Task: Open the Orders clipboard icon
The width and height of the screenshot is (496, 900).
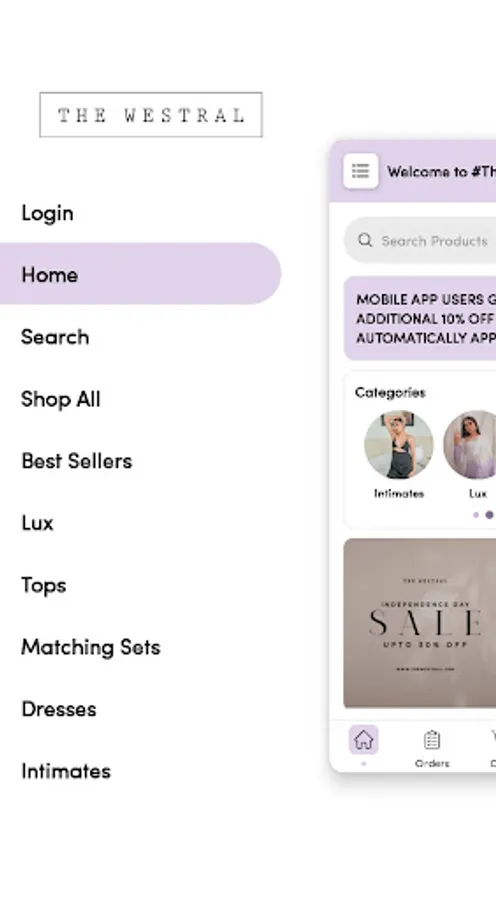Action: [x=432, y=740]
